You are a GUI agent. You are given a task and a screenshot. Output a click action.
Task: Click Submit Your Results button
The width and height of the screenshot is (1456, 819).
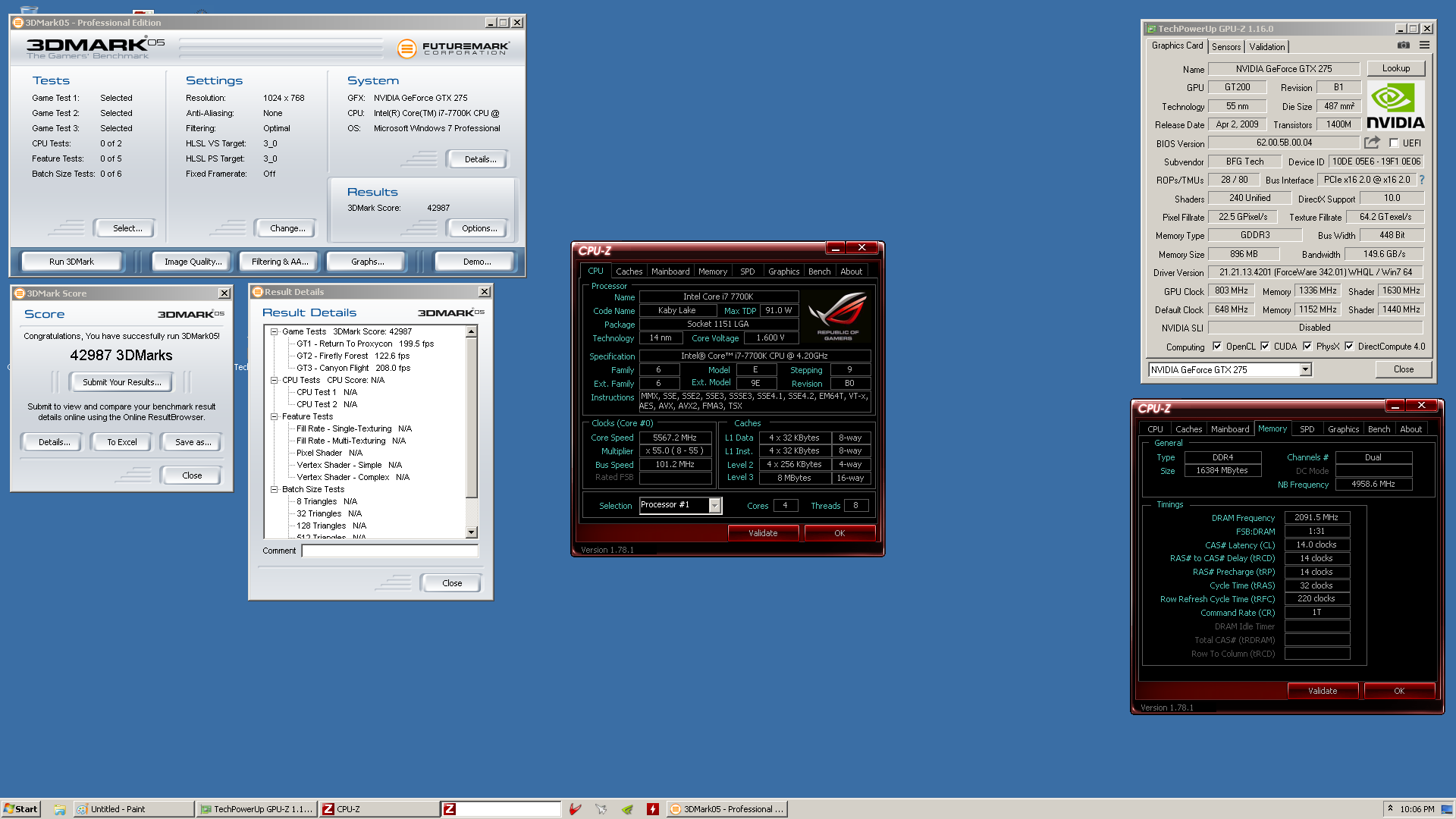pyautogui.click(x=121, y=382)
